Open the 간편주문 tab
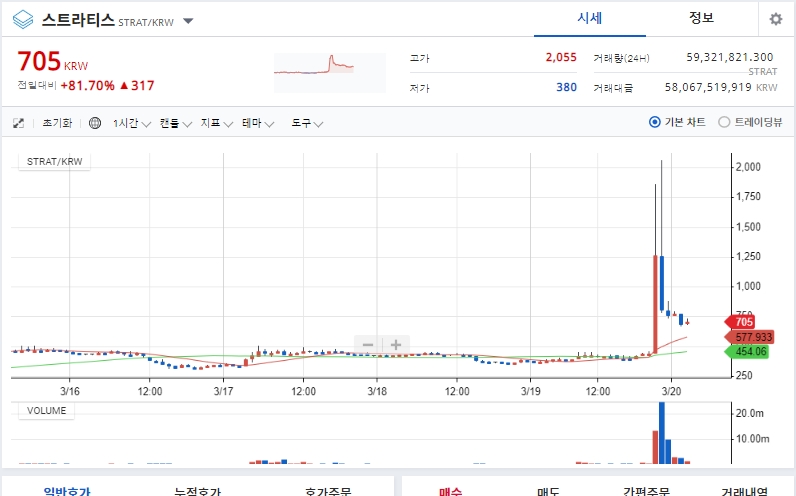Image resolution: width=796 pixels, height=496 pixels. tap(646, 490)
